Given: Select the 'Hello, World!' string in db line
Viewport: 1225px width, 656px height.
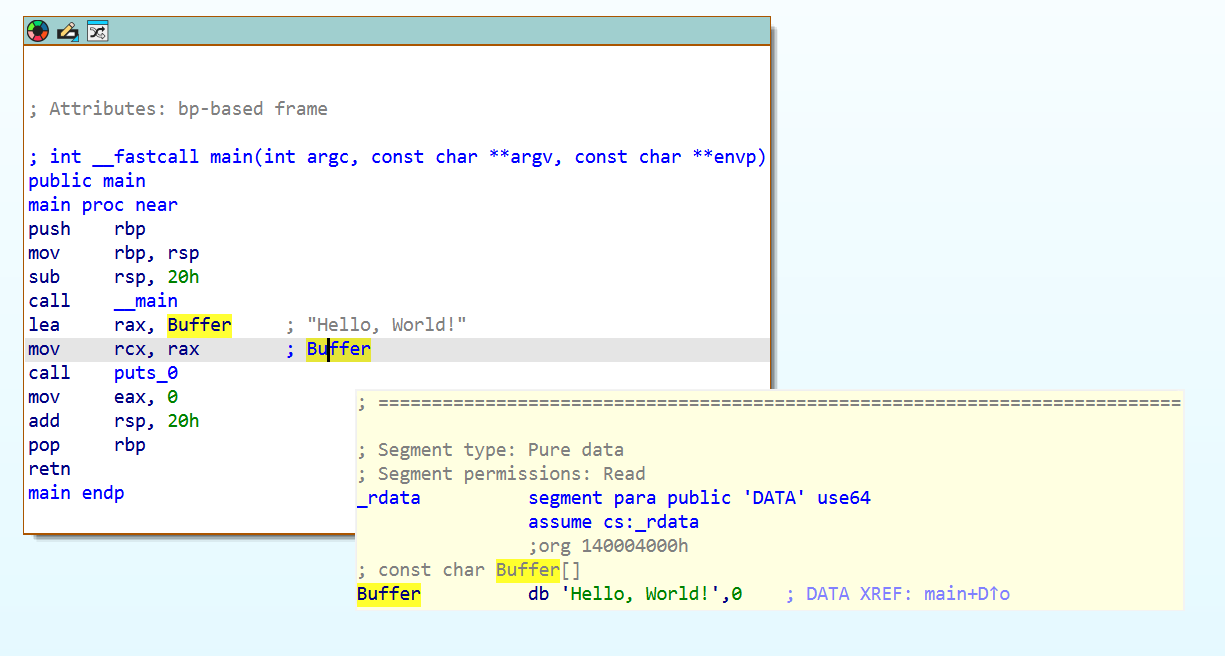Looking at the screenshot, I should pos(628,594).
